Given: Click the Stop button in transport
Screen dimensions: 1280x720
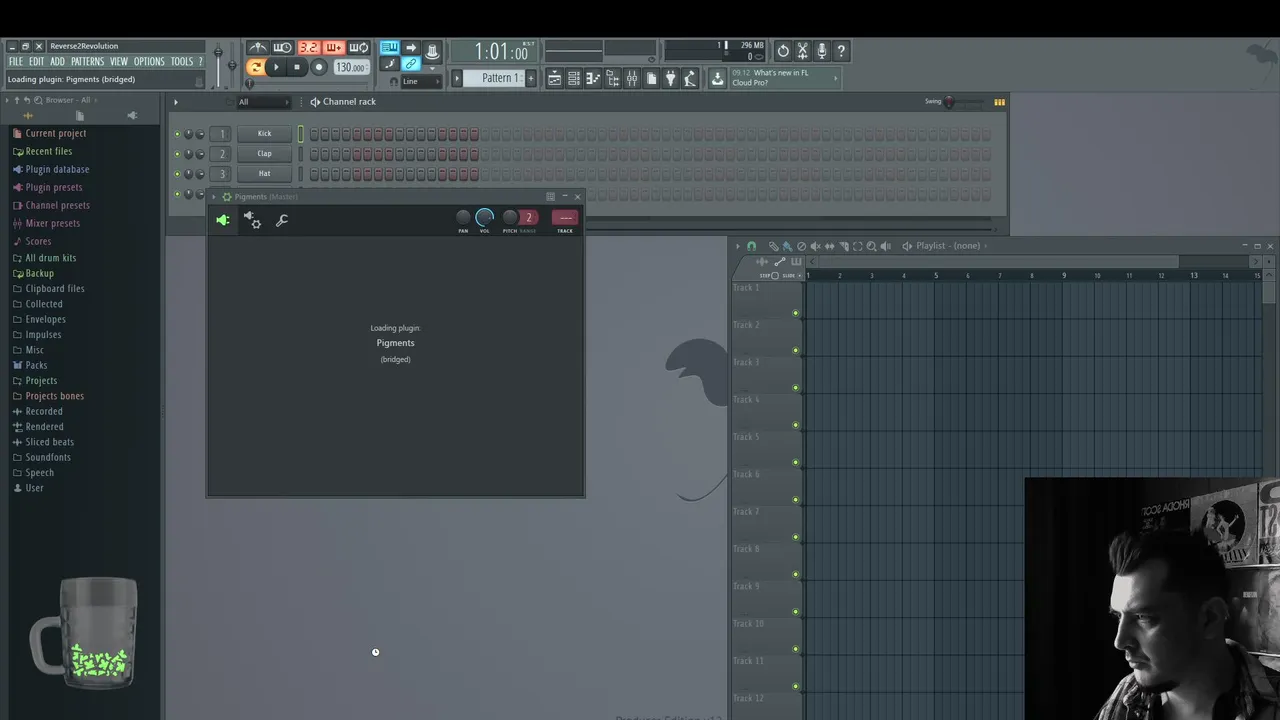Looking at the screenshot, I should coord(297,67).
